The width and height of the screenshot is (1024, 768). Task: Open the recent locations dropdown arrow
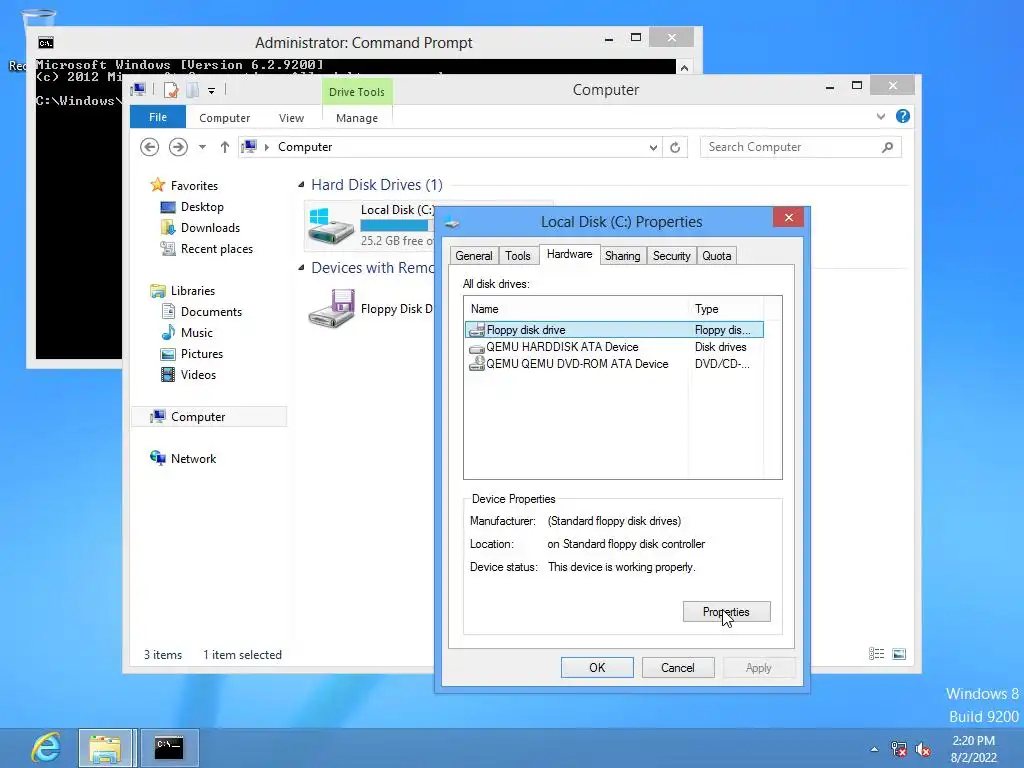202,147
